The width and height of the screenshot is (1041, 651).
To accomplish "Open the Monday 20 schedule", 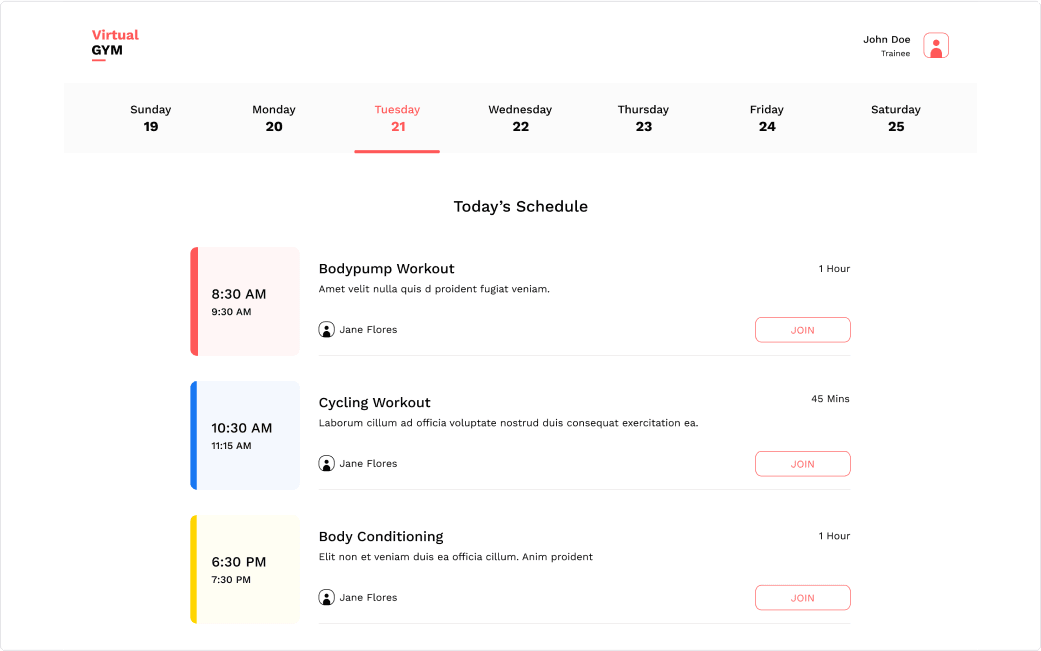I will click(x=273, y=118).
